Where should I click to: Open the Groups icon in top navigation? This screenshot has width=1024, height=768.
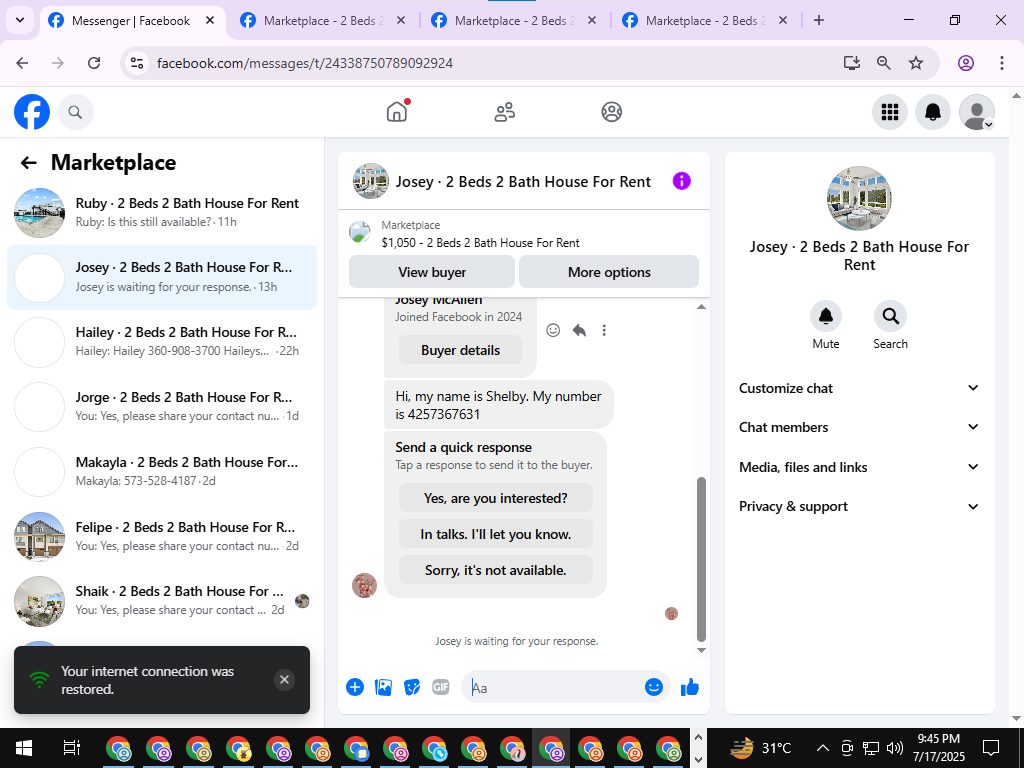click(611, 112)
